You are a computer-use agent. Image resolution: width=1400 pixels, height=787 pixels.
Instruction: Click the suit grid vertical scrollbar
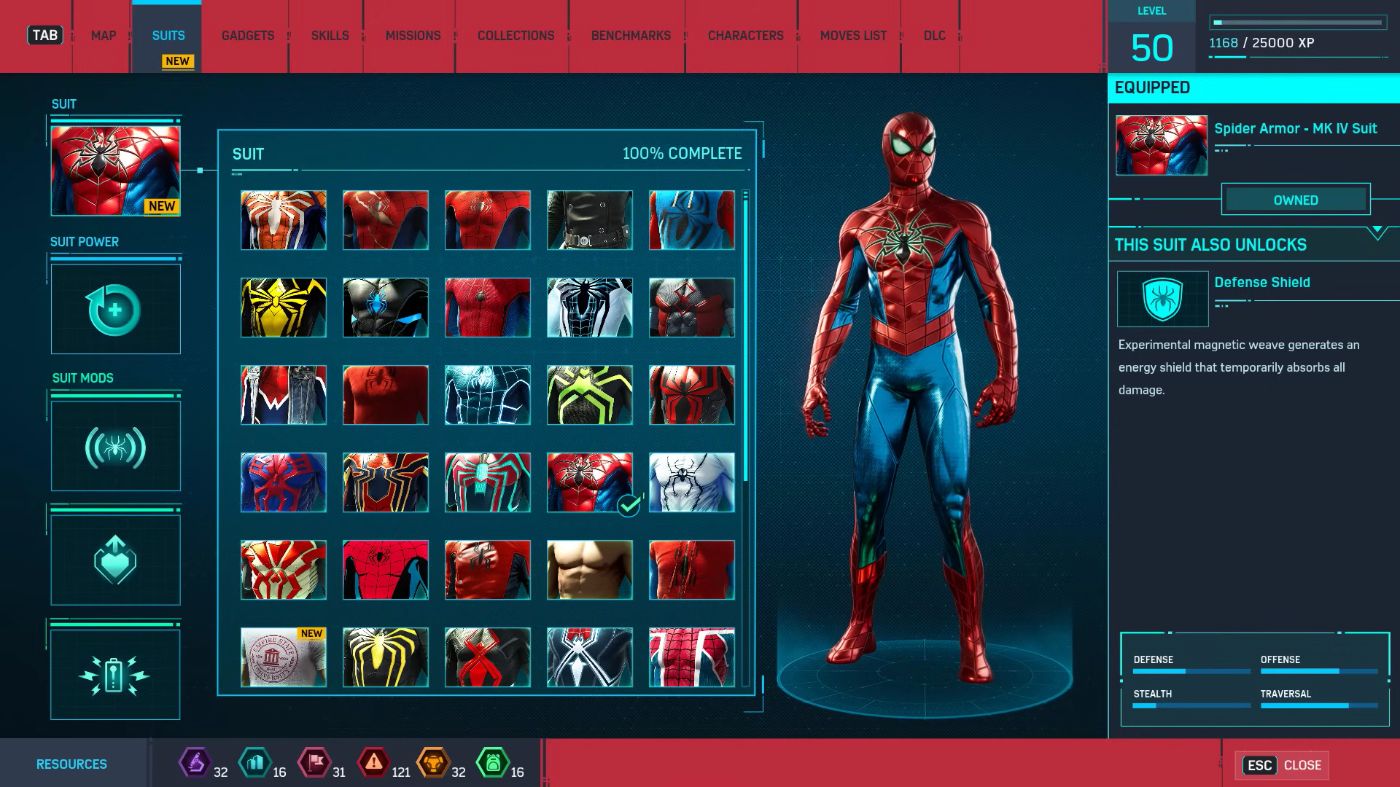745,340
